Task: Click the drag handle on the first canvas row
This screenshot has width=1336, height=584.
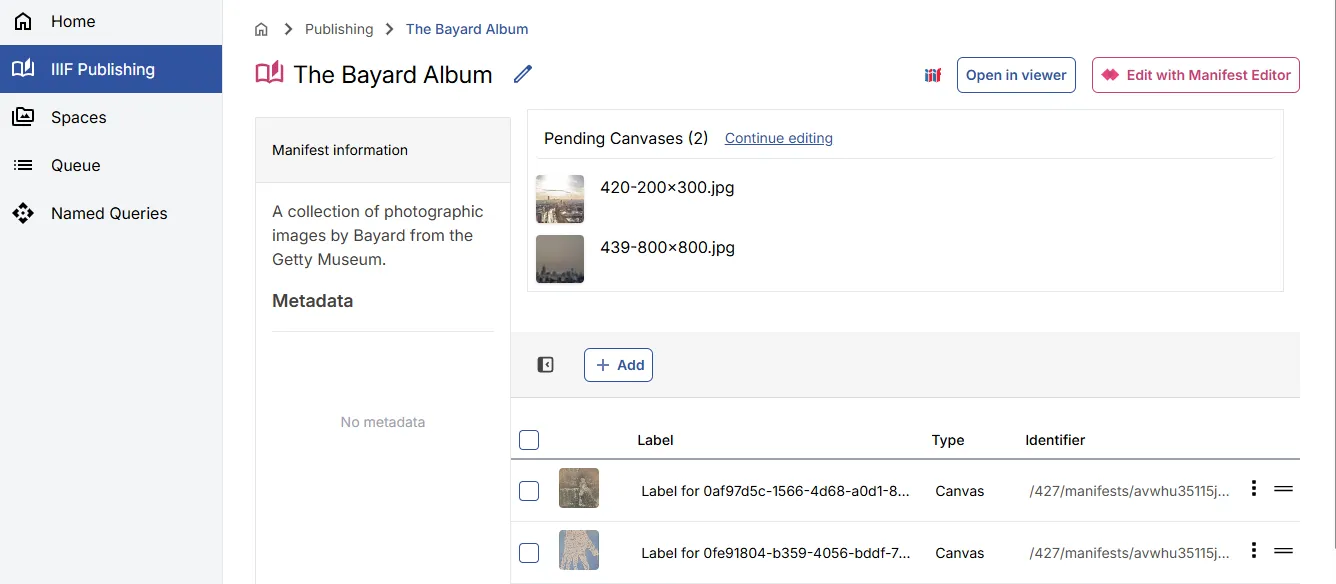Action: pyautogui.click(x=1283, y=489)
